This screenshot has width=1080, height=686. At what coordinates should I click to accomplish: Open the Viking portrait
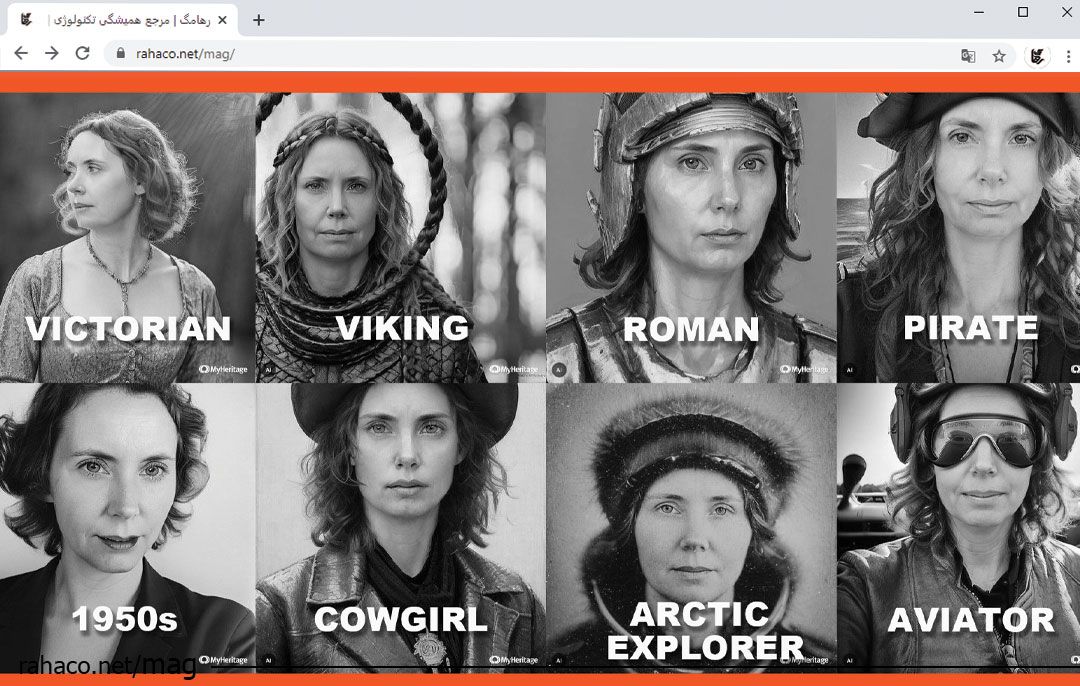[x=401, y=238]
